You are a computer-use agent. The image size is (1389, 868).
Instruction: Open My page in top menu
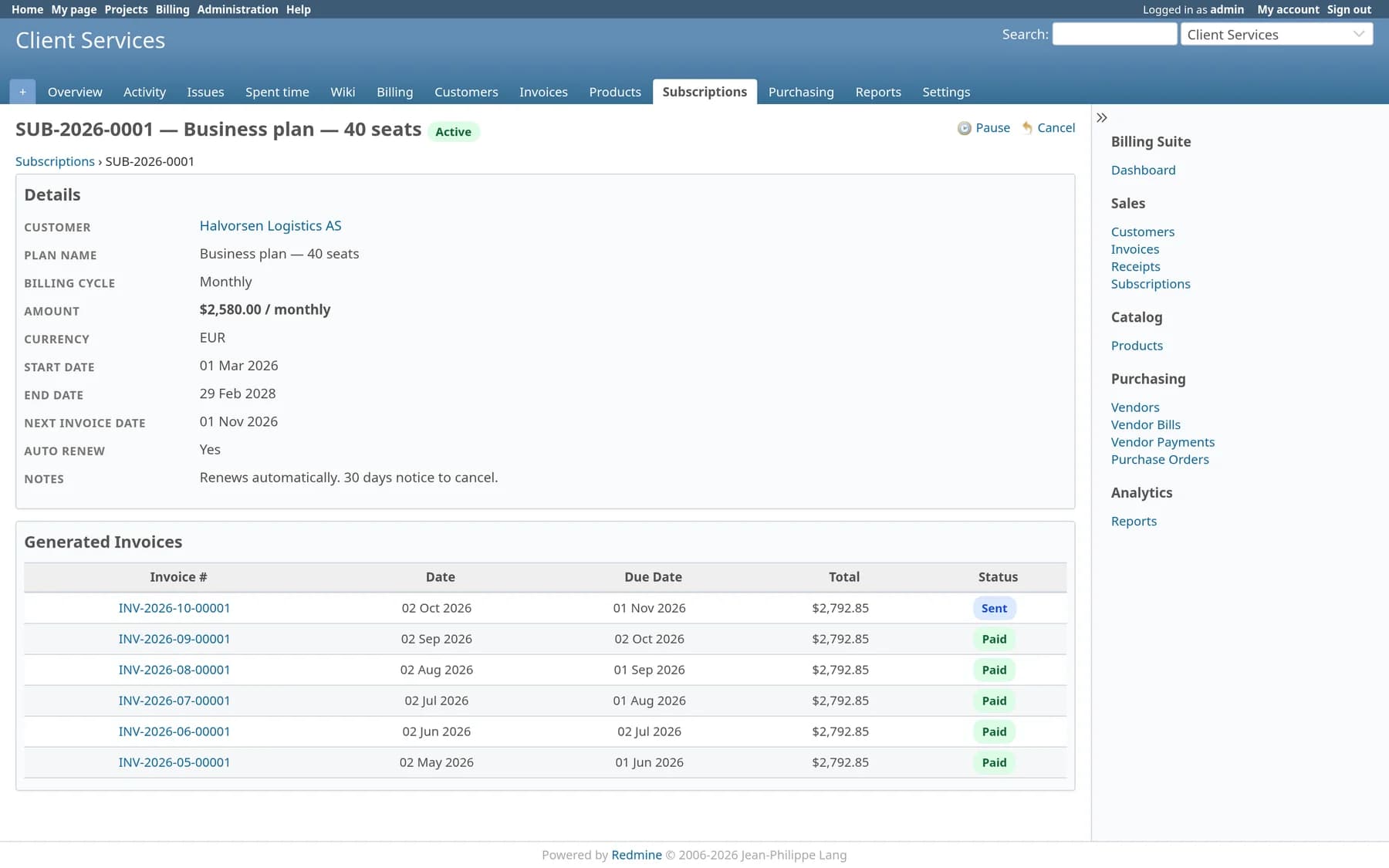pyautogui.click(x=74, y=9)
